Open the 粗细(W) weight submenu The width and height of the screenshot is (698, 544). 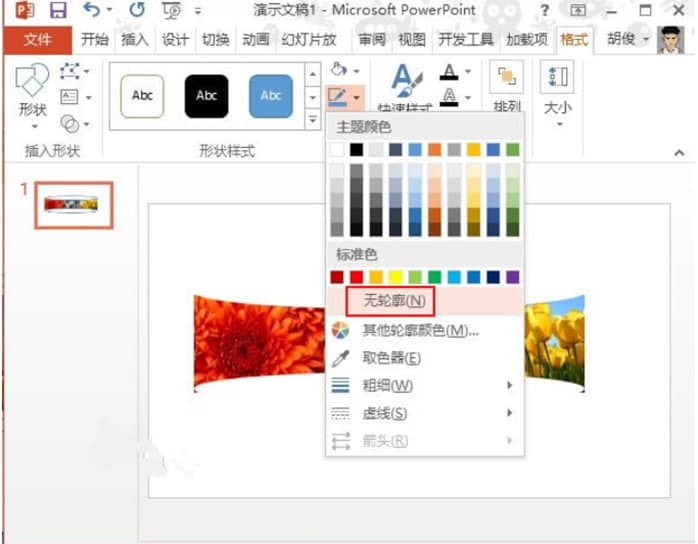[x=425, y=386]
